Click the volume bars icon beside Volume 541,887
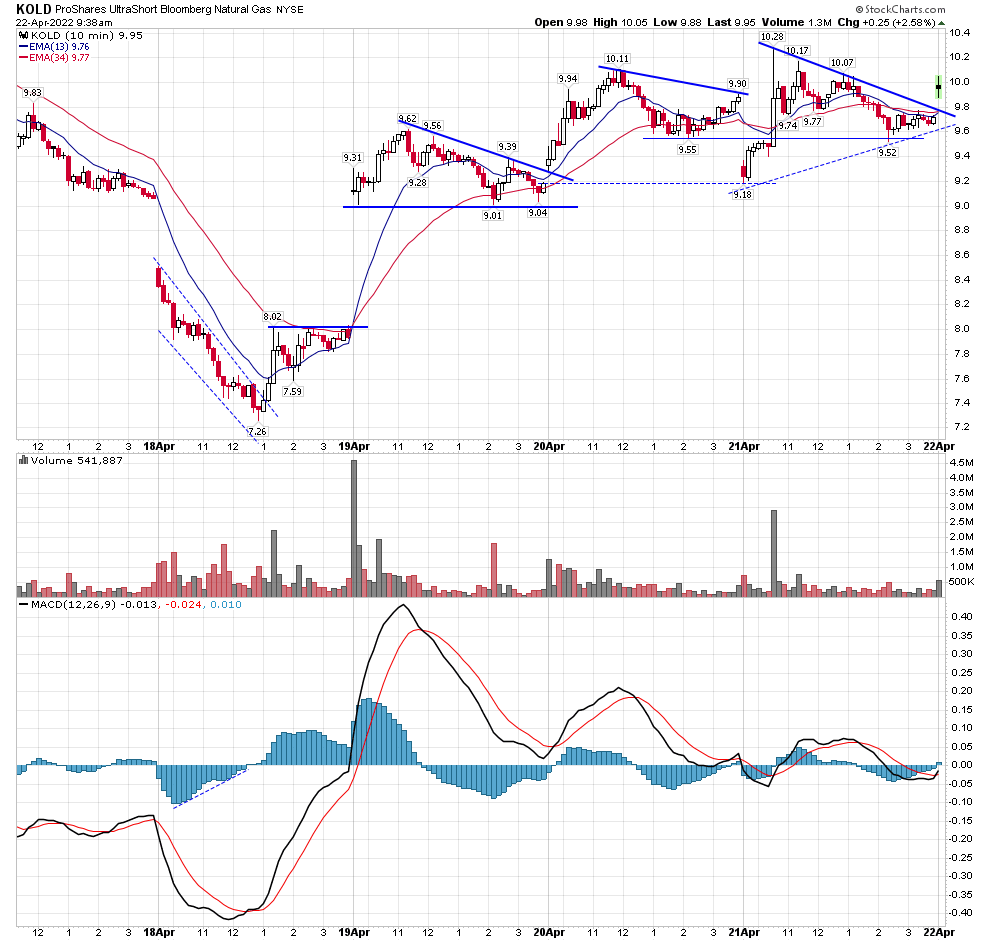The width and height of the screenshot is (990, 941). coord(23,460)
